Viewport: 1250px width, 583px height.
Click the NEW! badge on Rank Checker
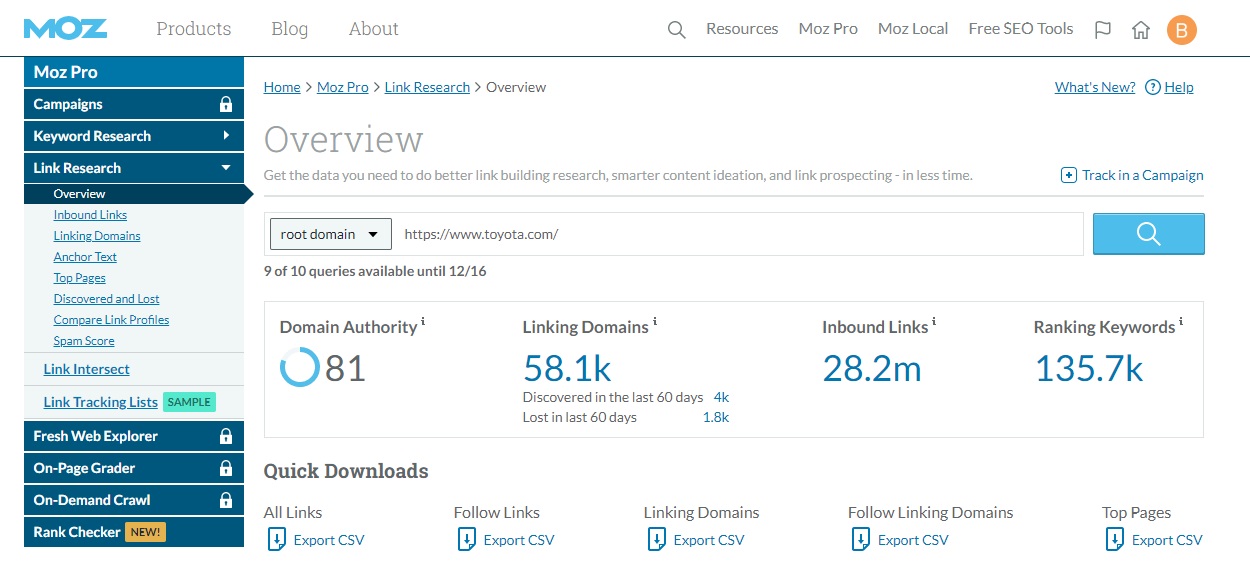146,532
